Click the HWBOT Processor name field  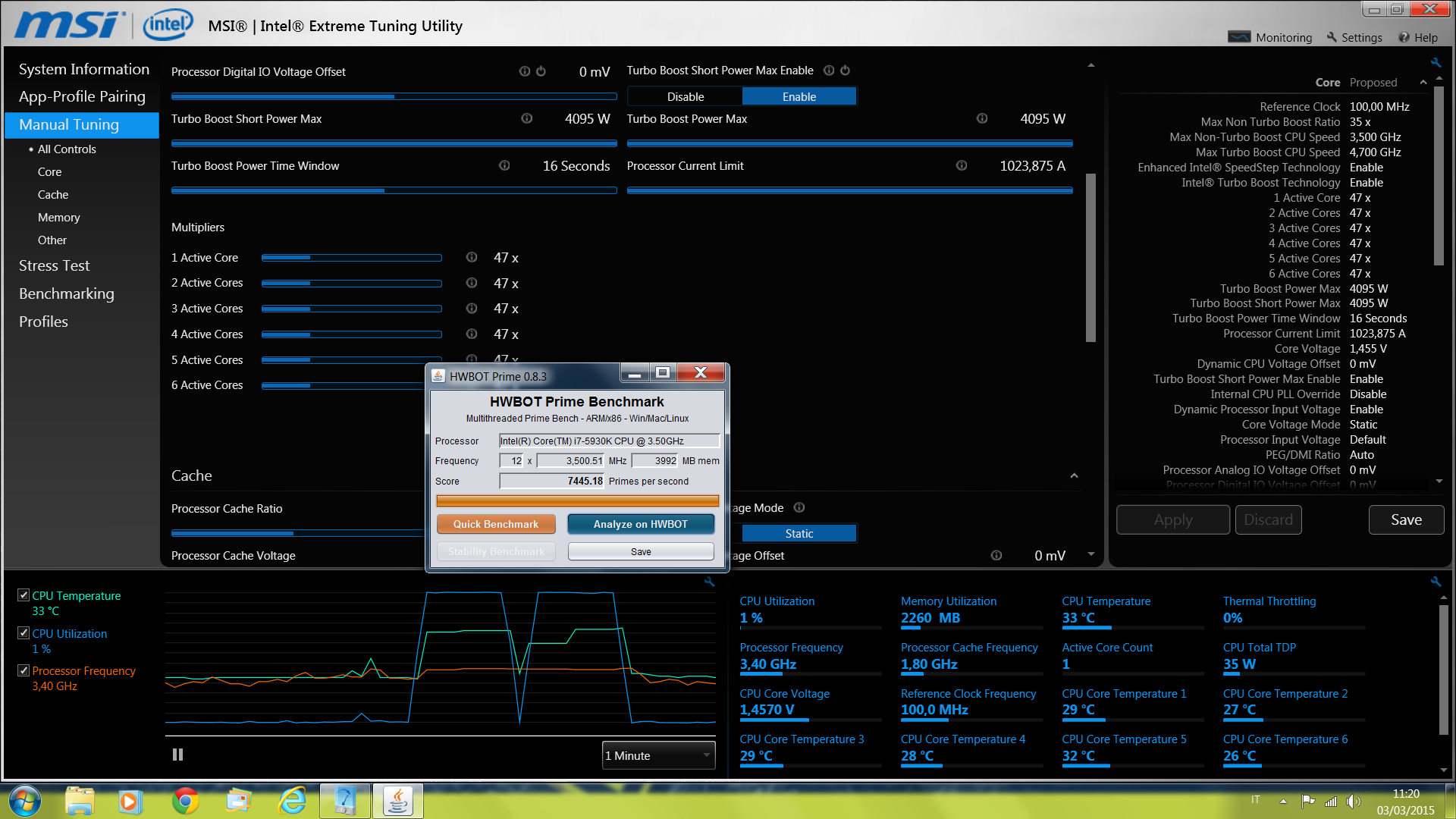coord(609,441)
